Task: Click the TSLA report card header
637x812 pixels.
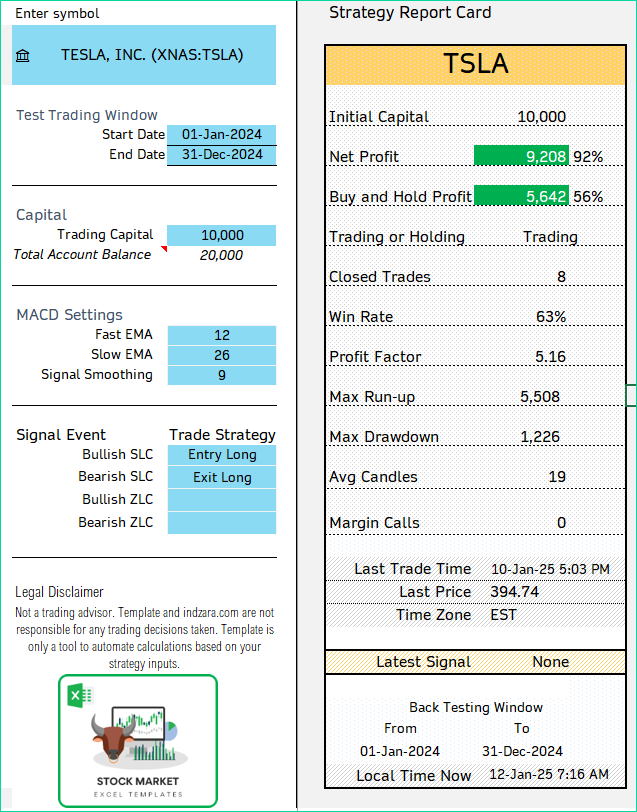Action: coord(475,65)
